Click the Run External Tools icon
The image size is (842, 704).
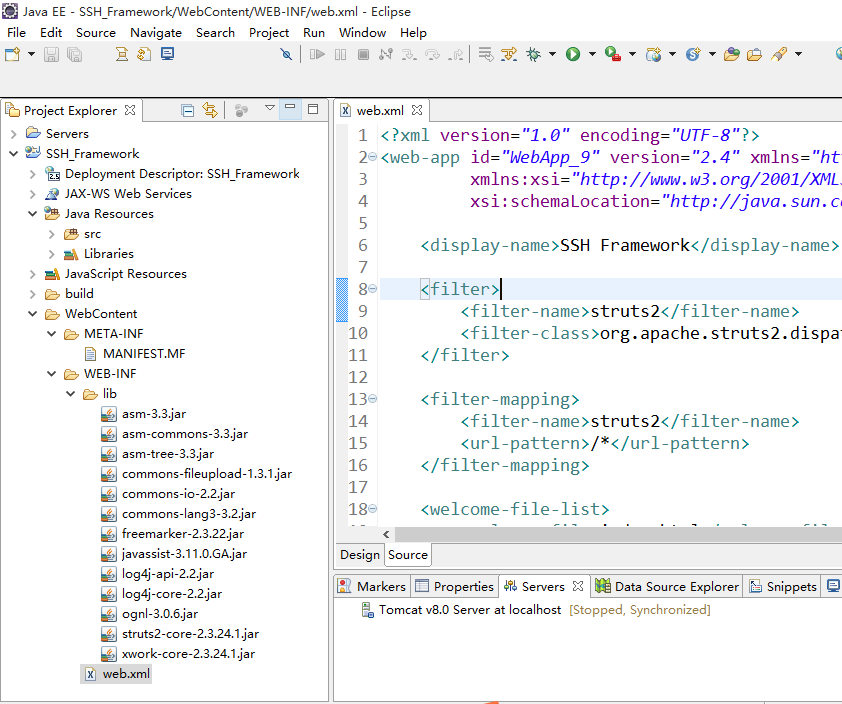pyautogui.click(x=613, y=54)
